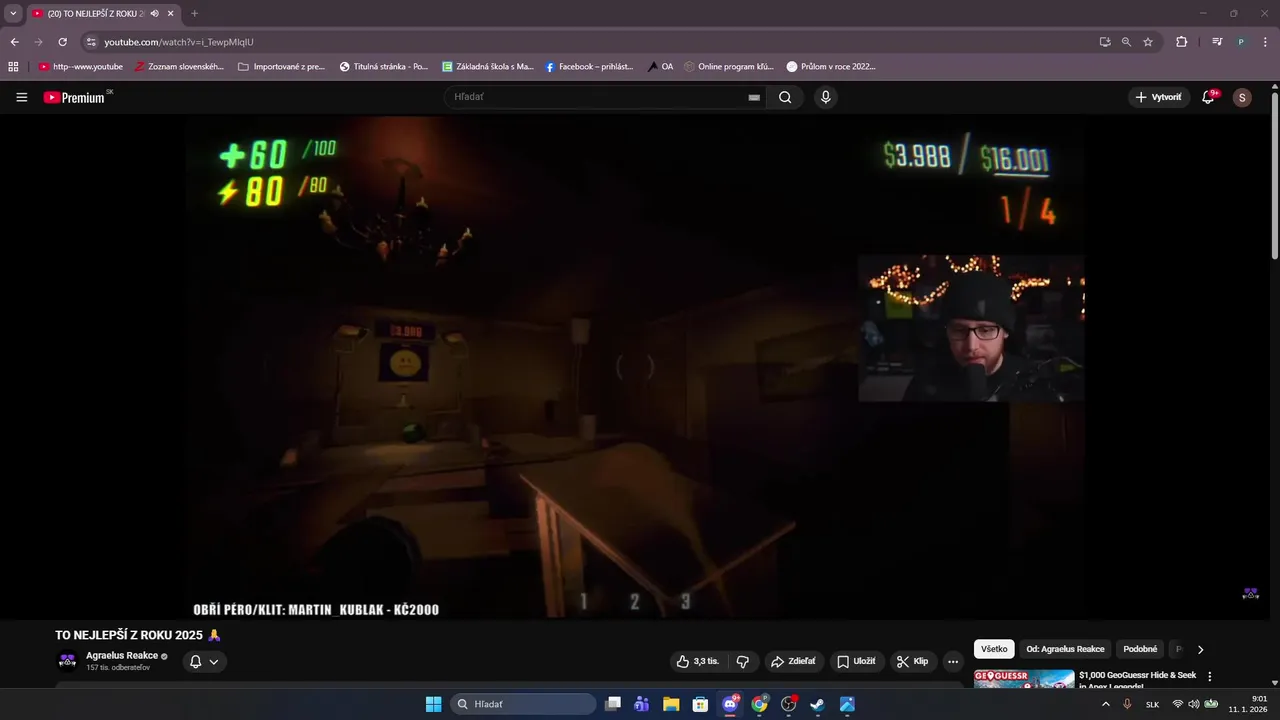Open the YouTube notifications bell
Viewport: 1280px width, 720px height.
point(1208,97)
